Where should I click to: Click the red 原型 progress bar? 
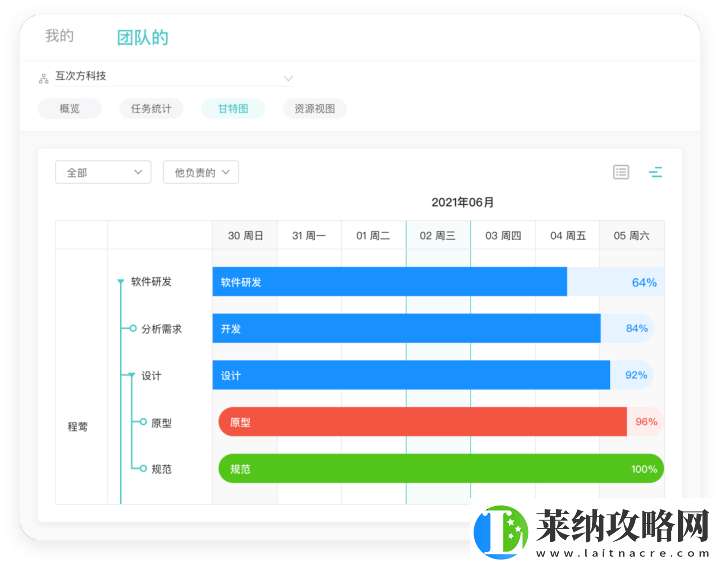pos(422,422)
